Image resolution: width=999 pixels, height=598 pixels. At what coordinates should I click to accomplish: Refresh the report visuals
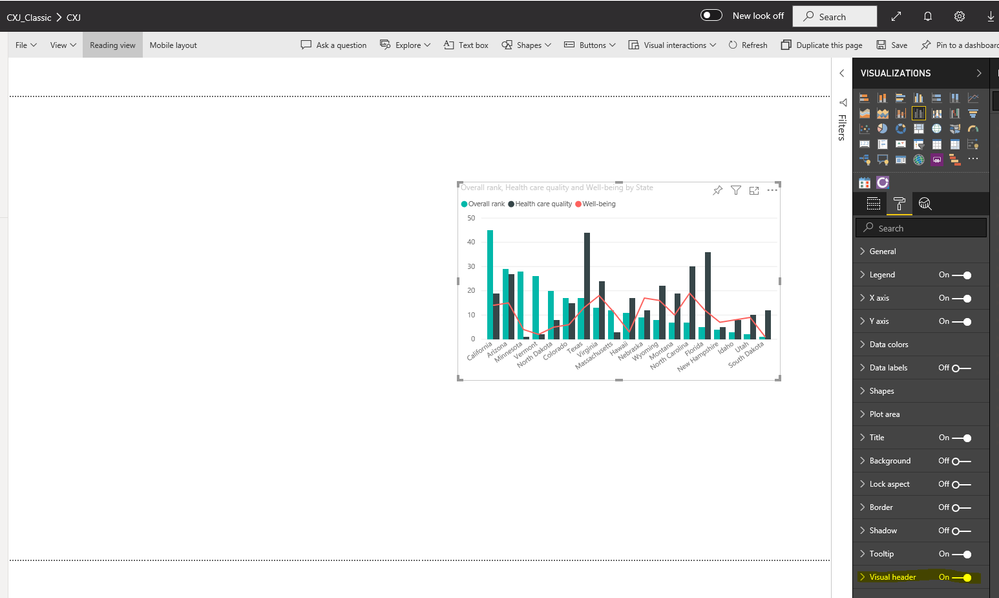click(x=748, y=45)
